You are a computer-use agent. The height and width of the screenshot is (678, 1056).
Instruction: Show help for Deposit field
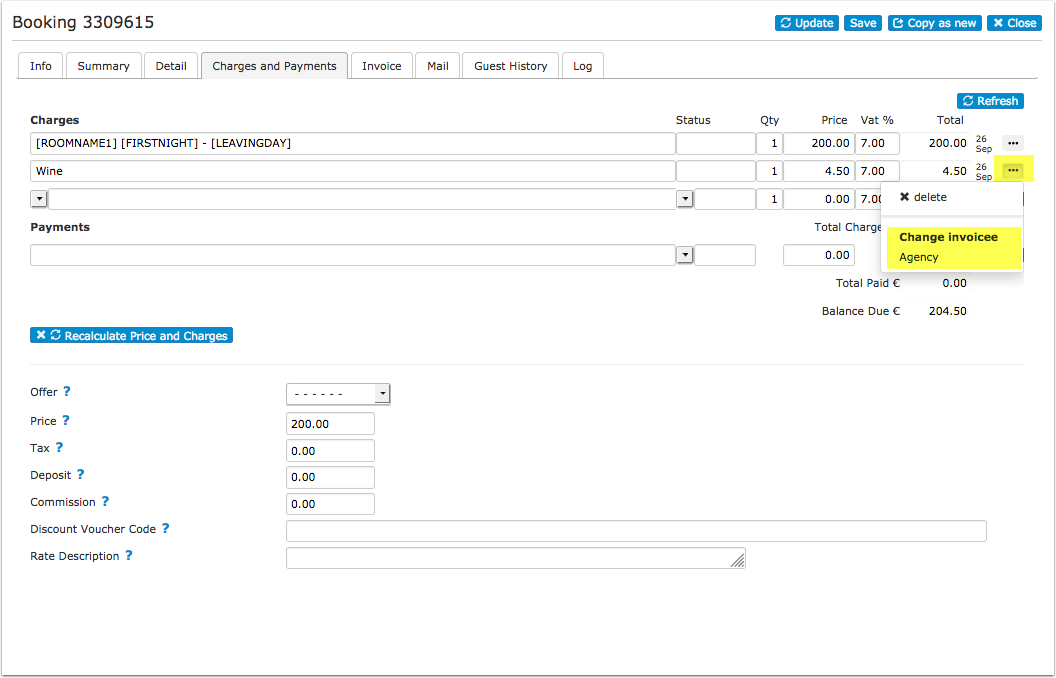[x=80, y=474]
